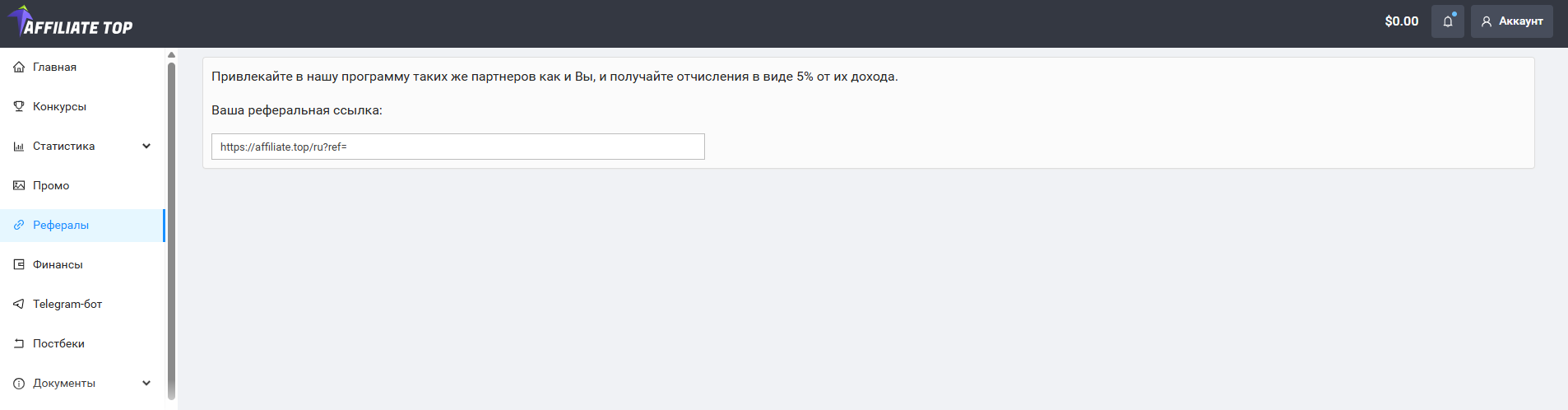The width and height of the screenshot is (1568, 410).
Task: Click the info icon next to Документы
Action: (x=19, y=384)
